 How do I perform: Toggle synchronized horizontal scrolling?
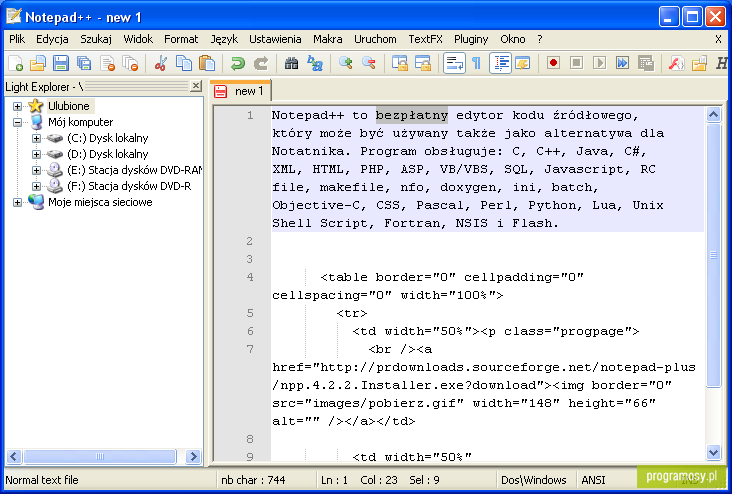click(423, 63)
